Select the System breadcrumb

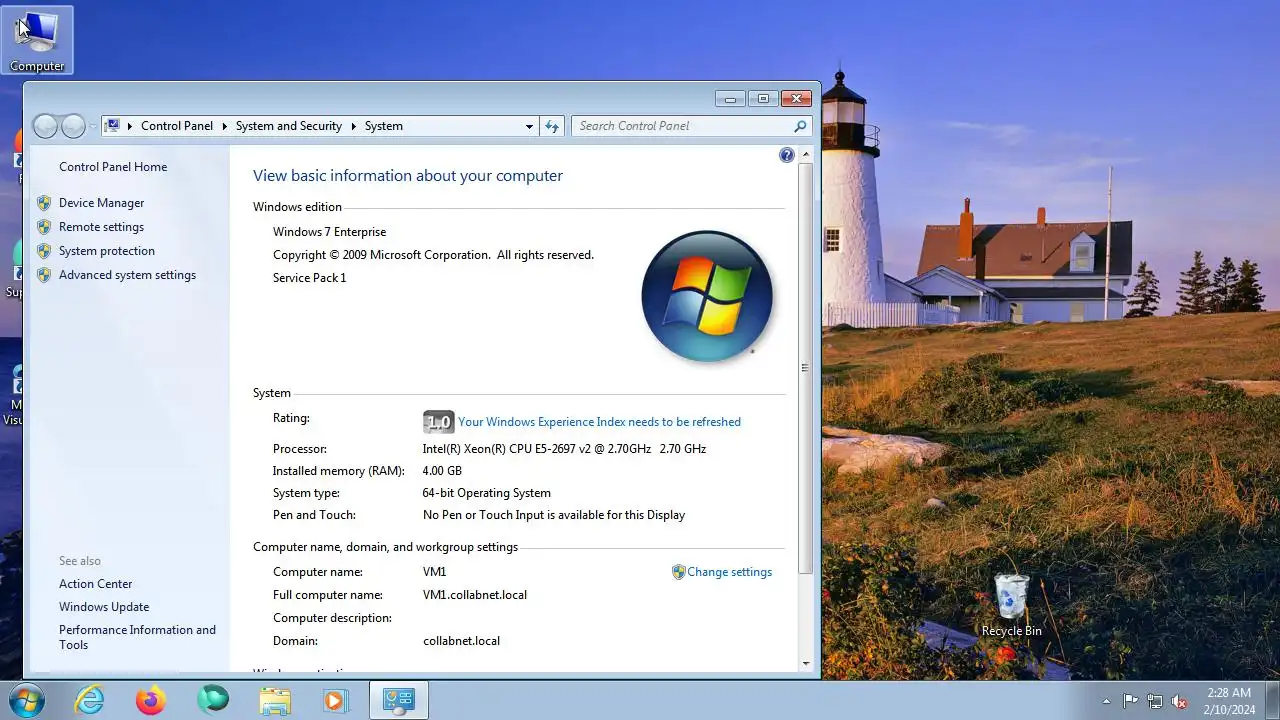tap(384, 126)
